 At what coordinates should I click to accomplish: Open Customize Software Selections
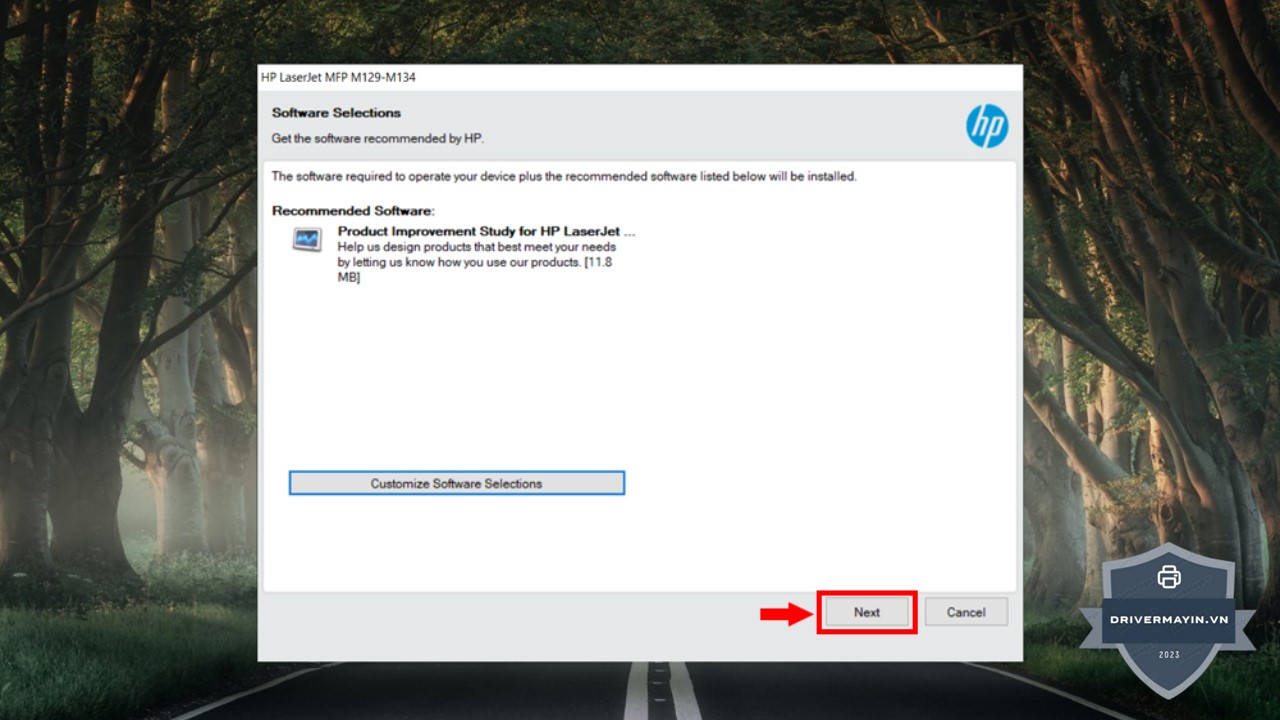tap(456, 483)
